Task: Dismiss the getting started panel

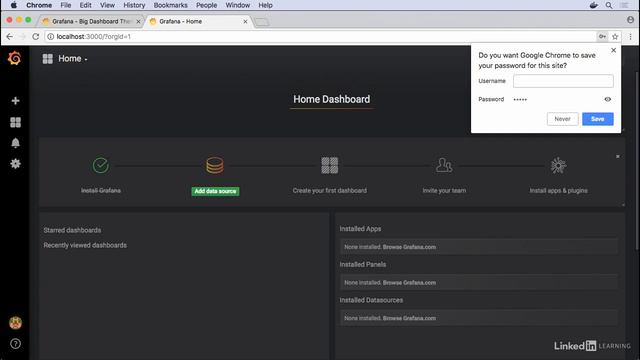Action: (x=618, y=156)
